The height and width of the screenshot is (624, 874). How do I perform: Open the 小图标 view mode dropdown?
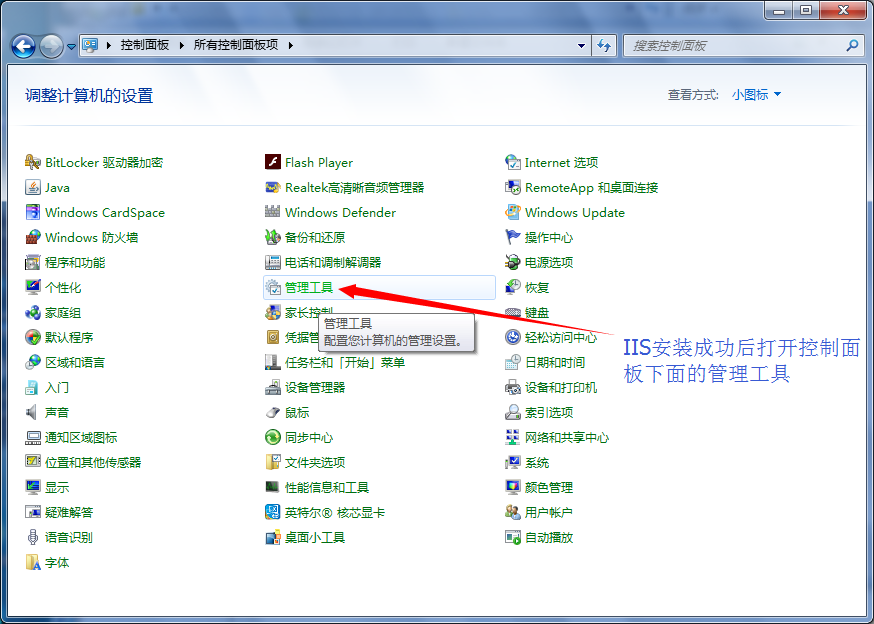pos(756,95)
